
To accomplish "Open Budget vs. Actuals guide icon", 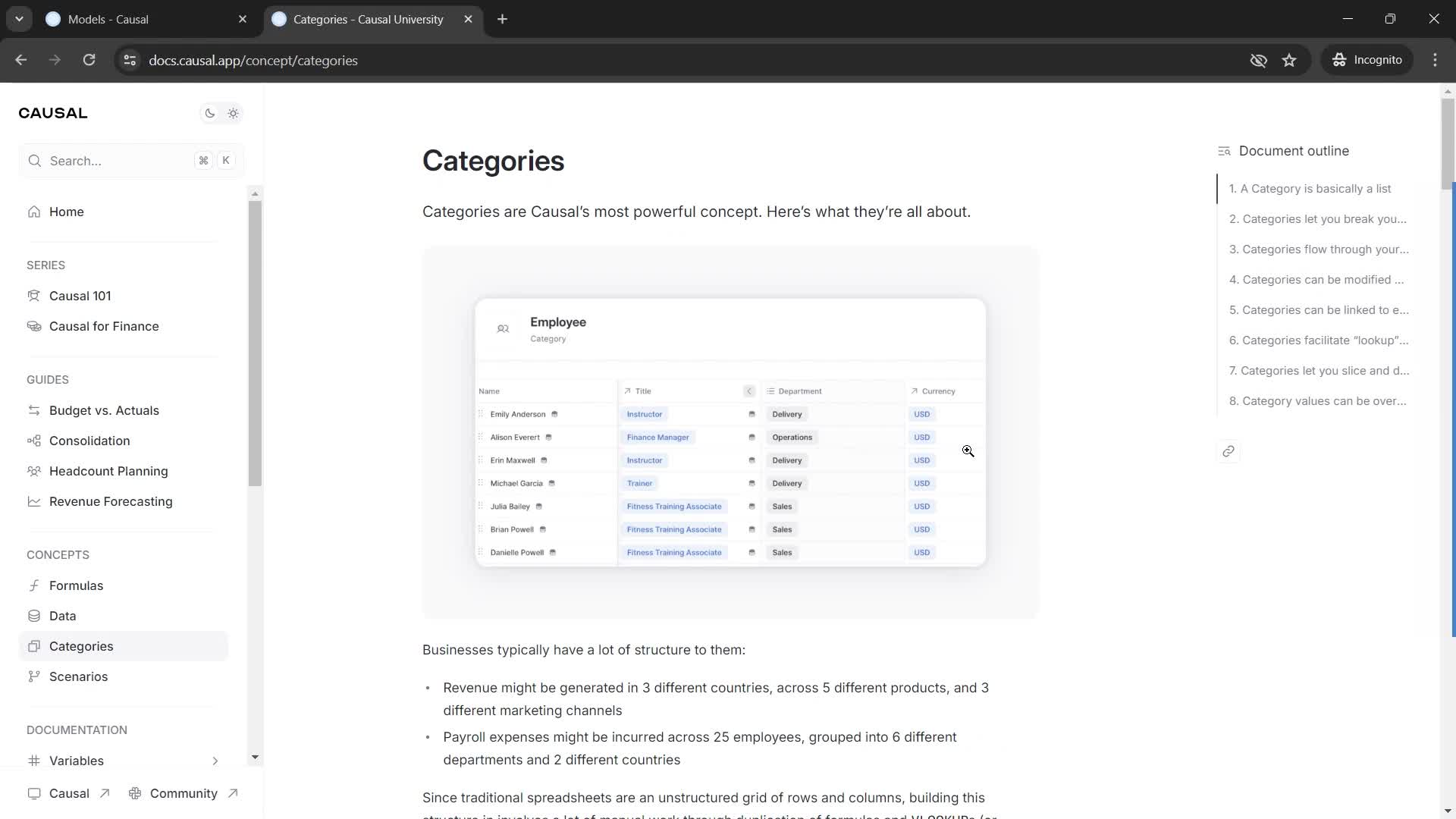I will click(x=34, y=411).
